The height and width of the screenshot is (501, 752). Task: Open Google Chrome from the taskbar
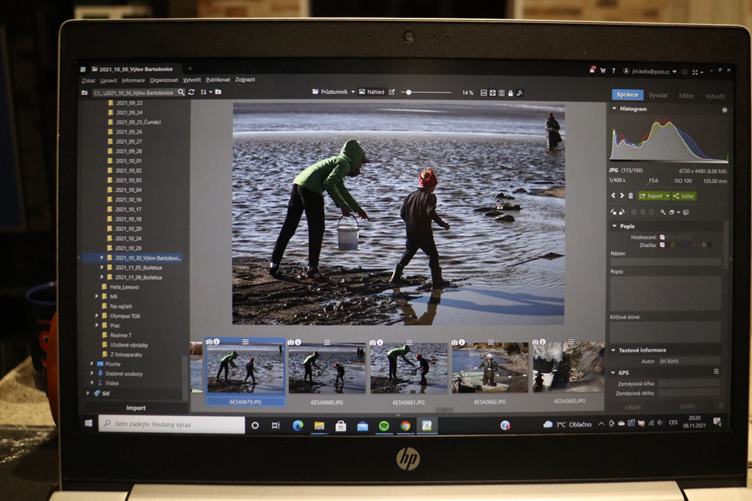[x=405, y=425]
